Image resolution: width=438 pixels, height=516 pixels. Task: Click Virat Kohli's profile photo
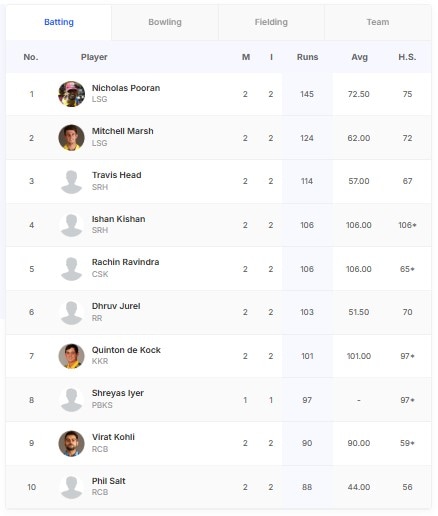71,443
